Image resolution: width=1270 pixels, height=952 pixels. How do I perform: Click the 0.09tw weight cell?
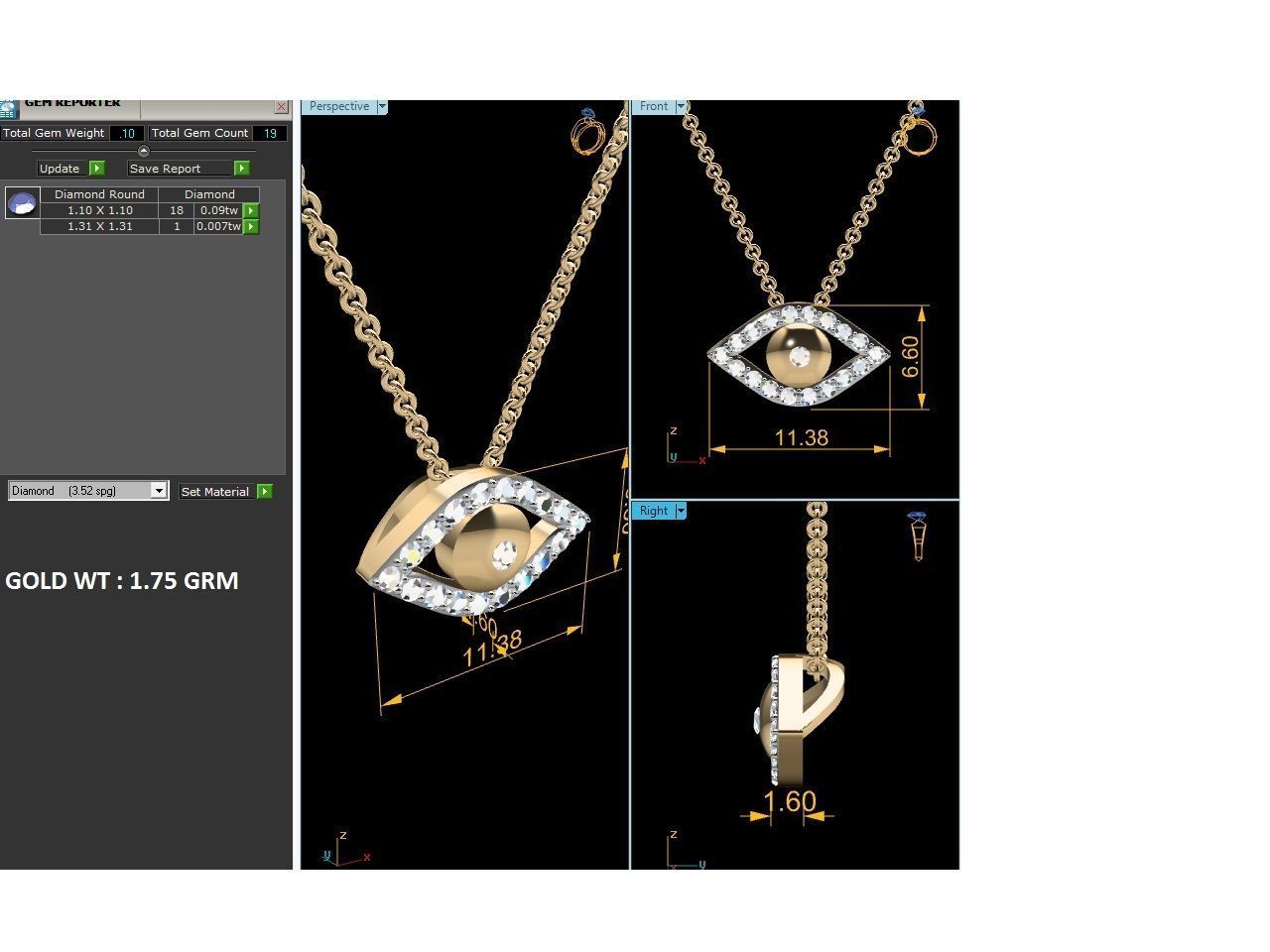tap(219, 210)
